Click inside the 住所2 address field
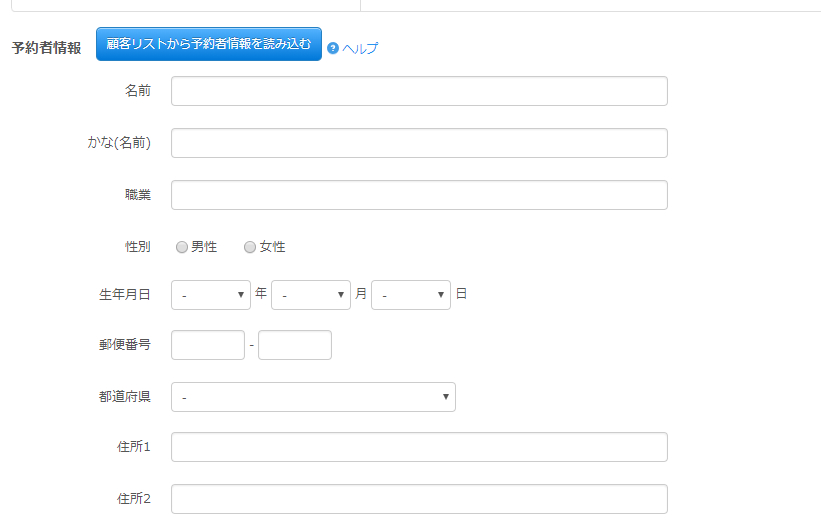Image resolution: width=821 pixels, height=525 pixels. 419,499
